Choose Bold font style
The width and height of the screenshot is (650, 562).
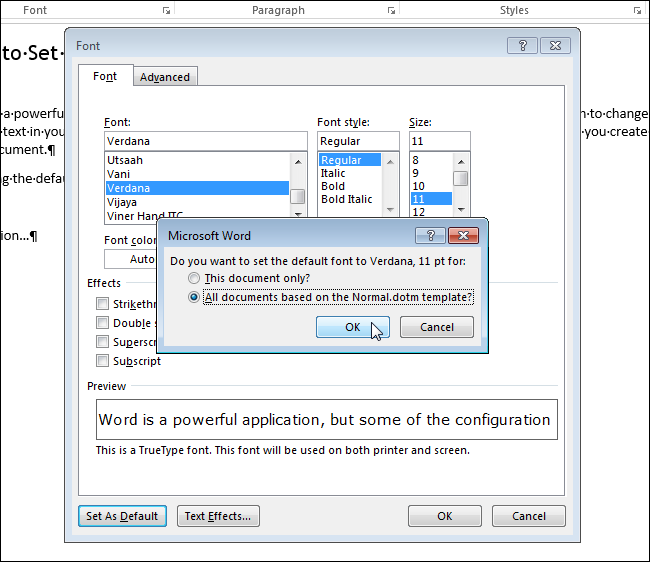pyautogui.click(x=350, y=186)
